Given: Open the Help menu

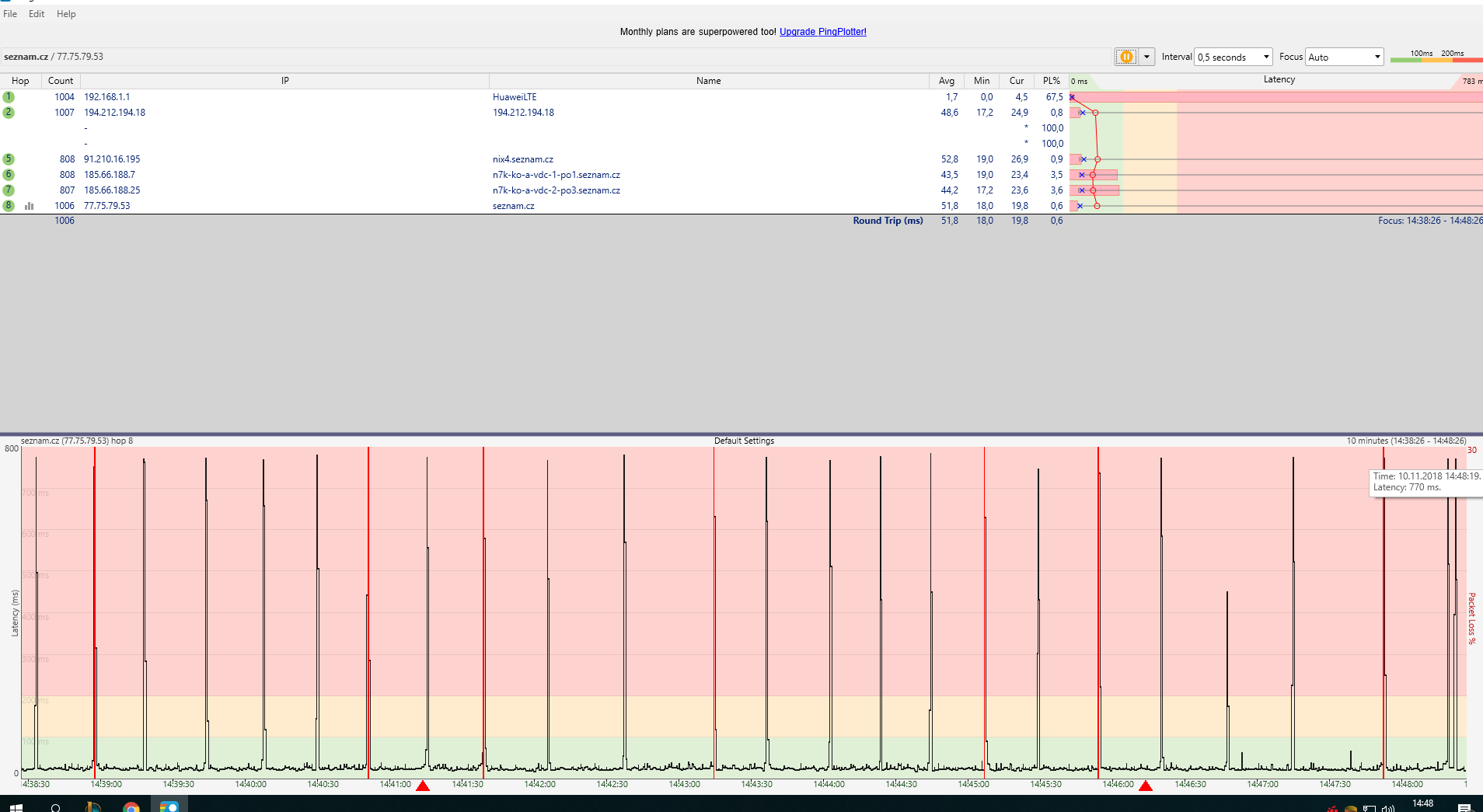Looking at the screenshot, I should [66, 14].
